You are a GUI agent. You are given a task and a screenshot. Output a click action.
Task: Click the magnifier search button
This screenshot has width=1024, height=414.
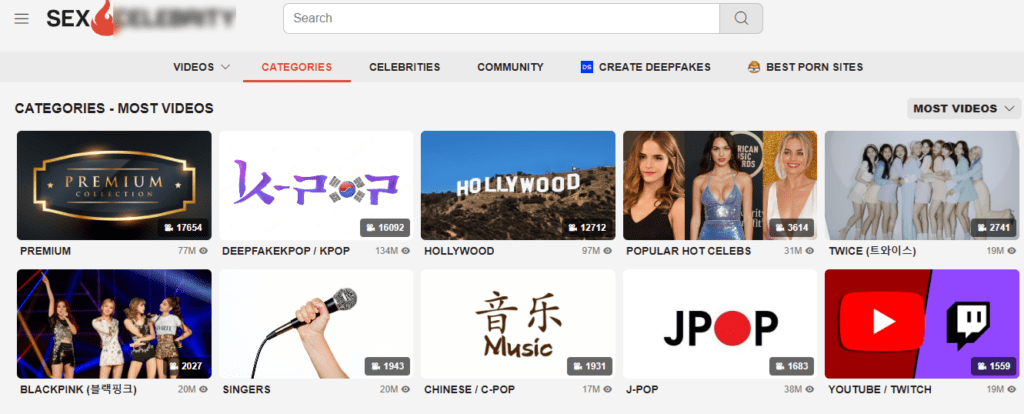(741, 18)
